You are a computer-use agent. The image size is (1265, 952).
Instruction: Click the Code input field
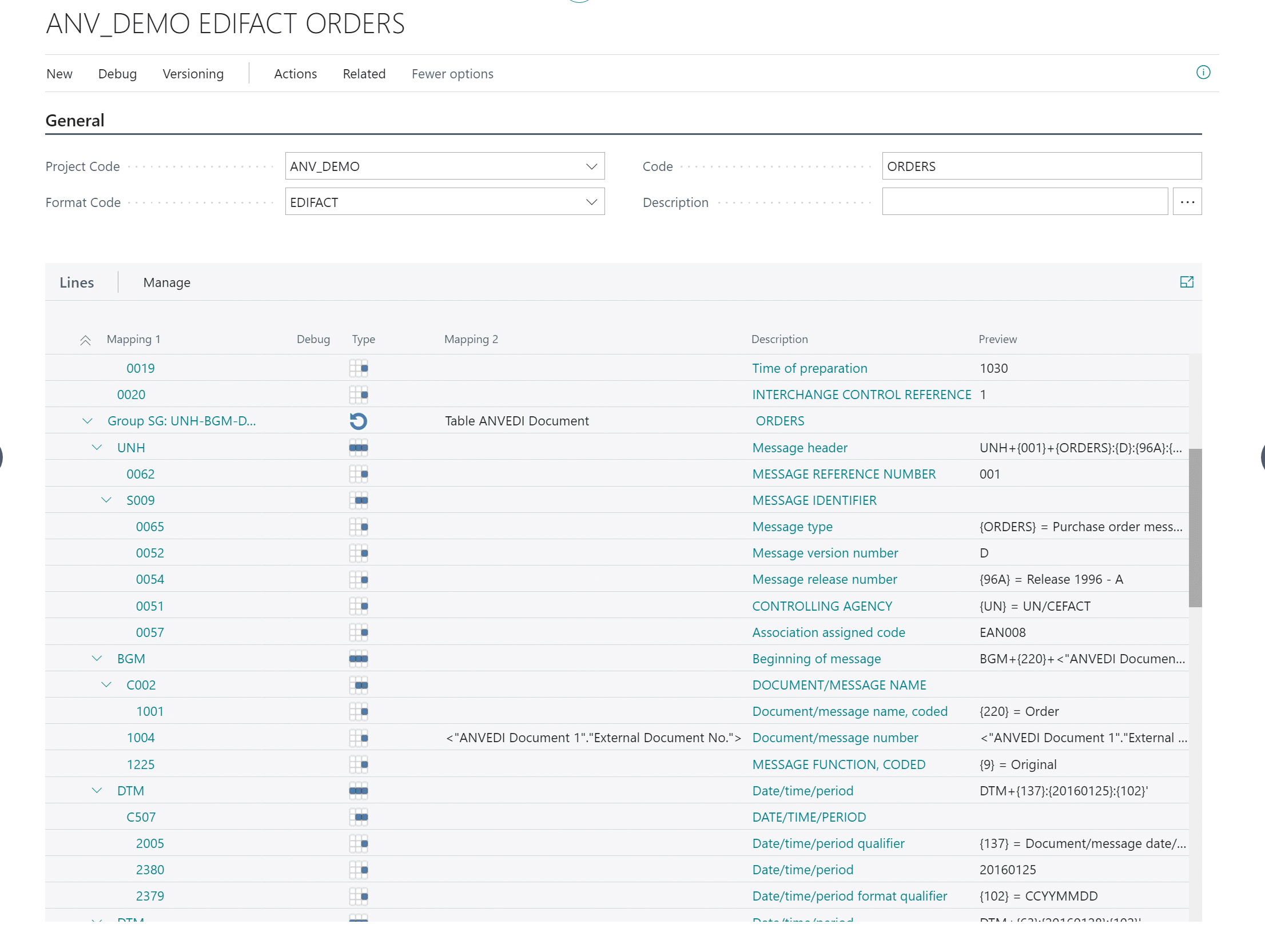(x=1041, y=166)
